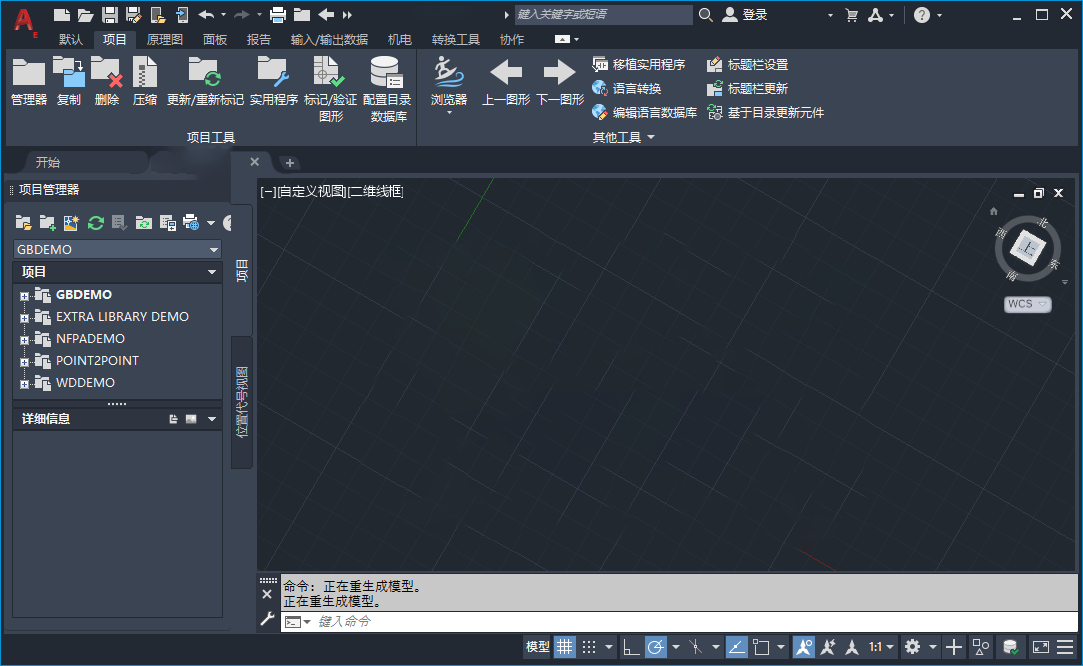This screenshot has height=666, width=1083.
Task: Open customization hamburger icon in status bar
Action: coord(1065,647)
